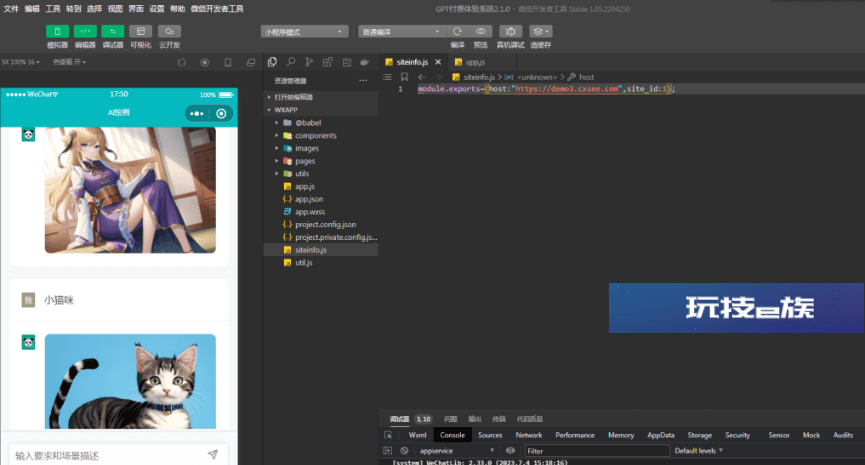
Task: Open the cloud development button
Action: pyautogui.click(x=169, y=31)
